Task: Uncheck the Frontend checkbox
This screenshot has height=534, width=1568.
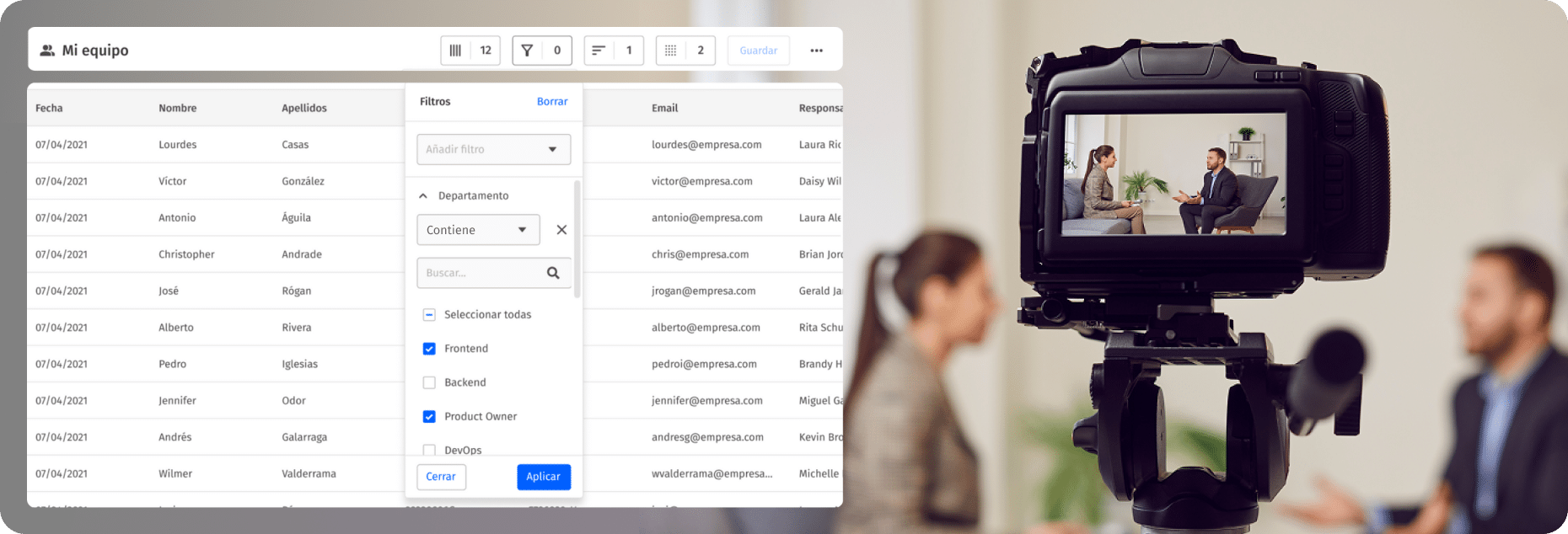Action: (429, 349)
